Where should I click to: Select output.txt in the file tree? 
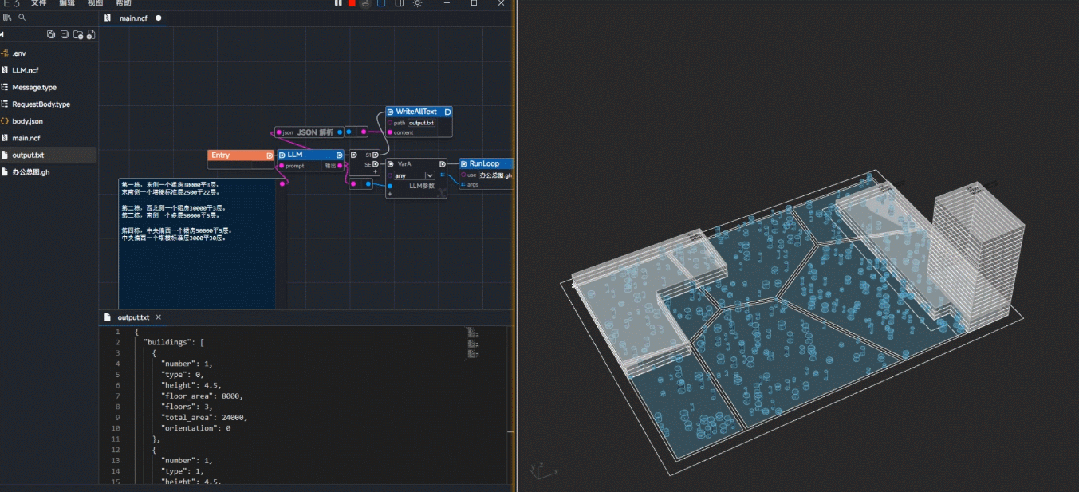(28, 155)
